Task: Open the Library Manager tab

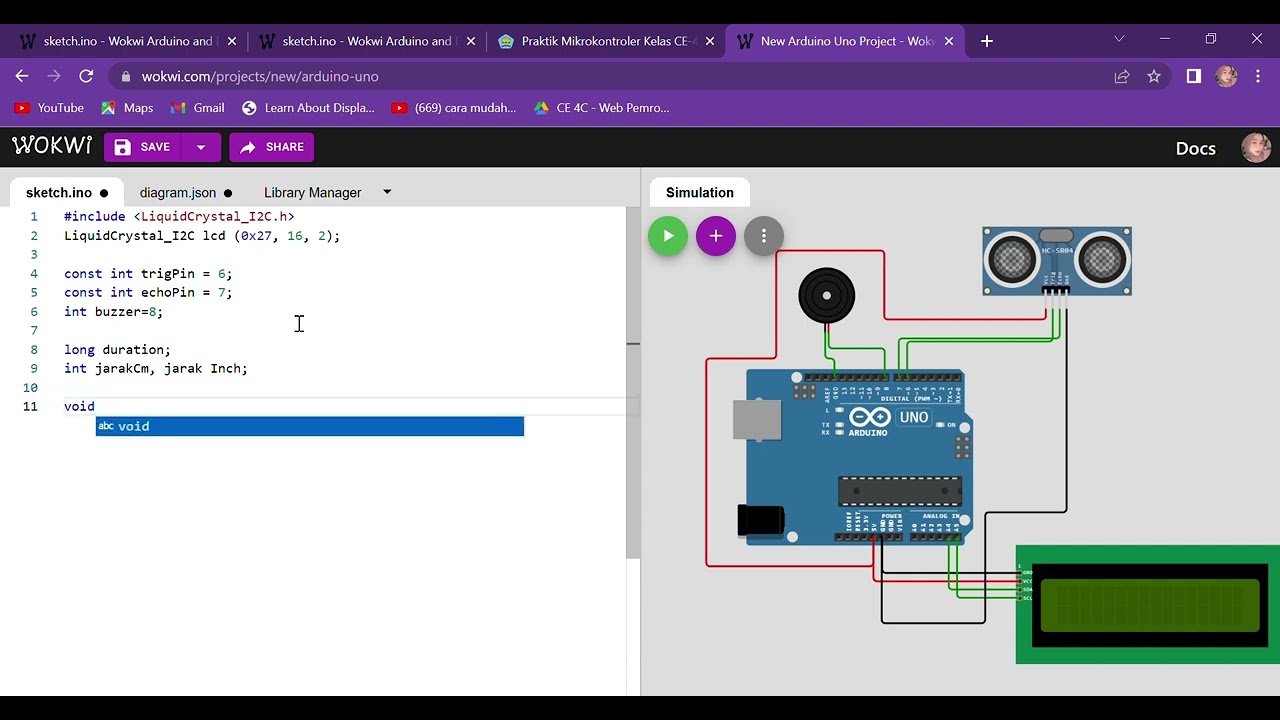Action: [312, 192]
